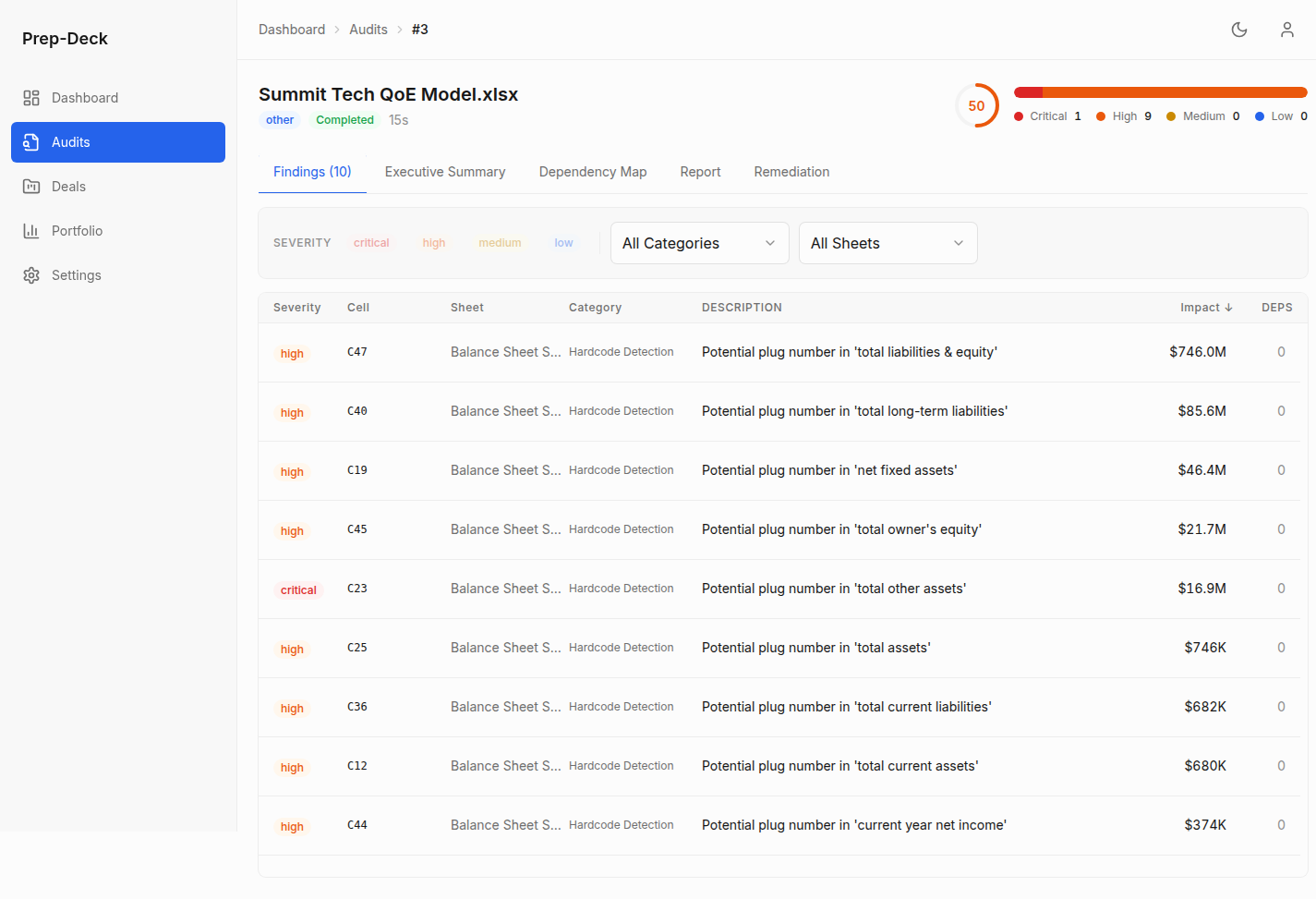Toggle the medium severity filter
The image size is (1316, 899).
pos(500,243)
